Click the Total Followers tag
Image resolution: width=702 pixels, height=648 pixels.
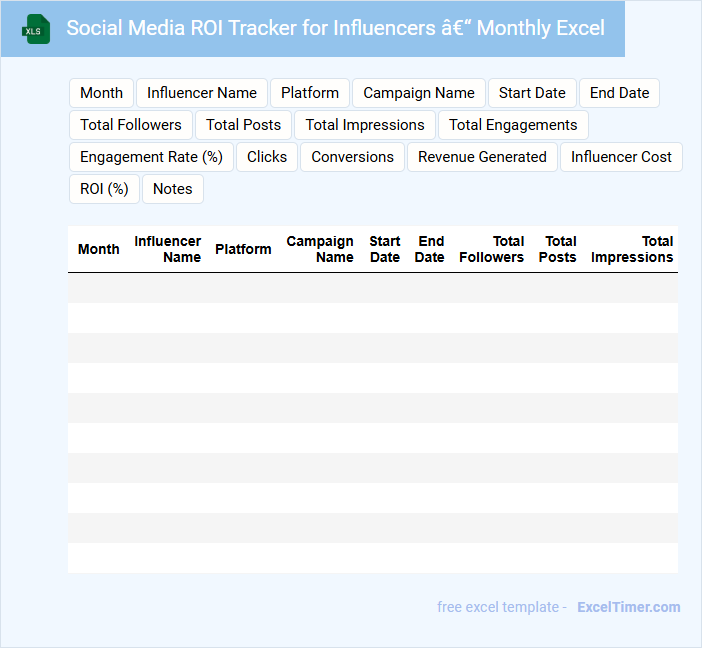[131, 125]
